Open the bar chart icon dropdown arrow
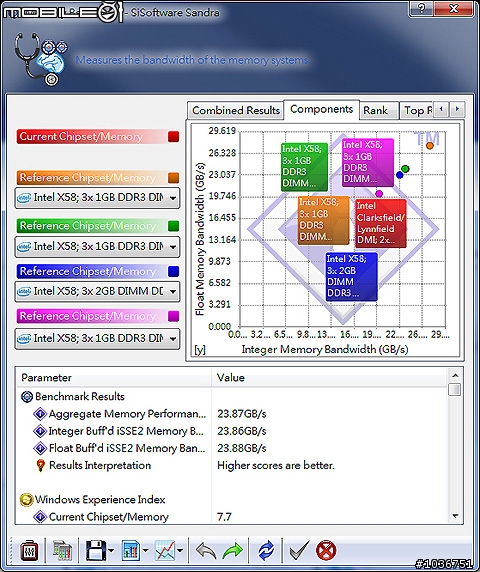 [x=145, y=551]
